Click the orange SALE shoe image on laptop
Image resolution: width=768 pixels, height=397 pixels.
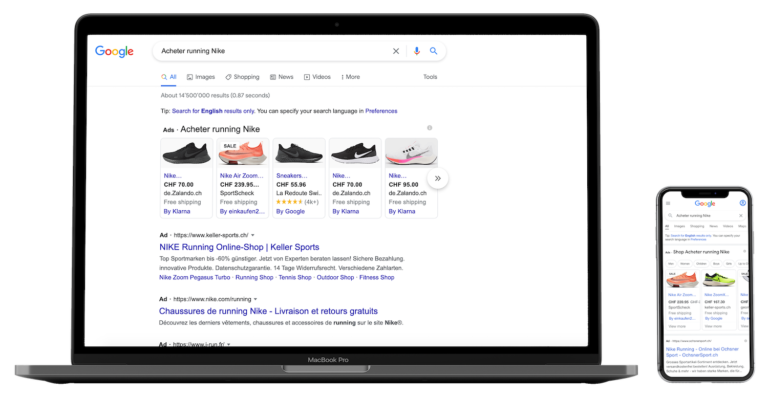click(x=243, y=153)
